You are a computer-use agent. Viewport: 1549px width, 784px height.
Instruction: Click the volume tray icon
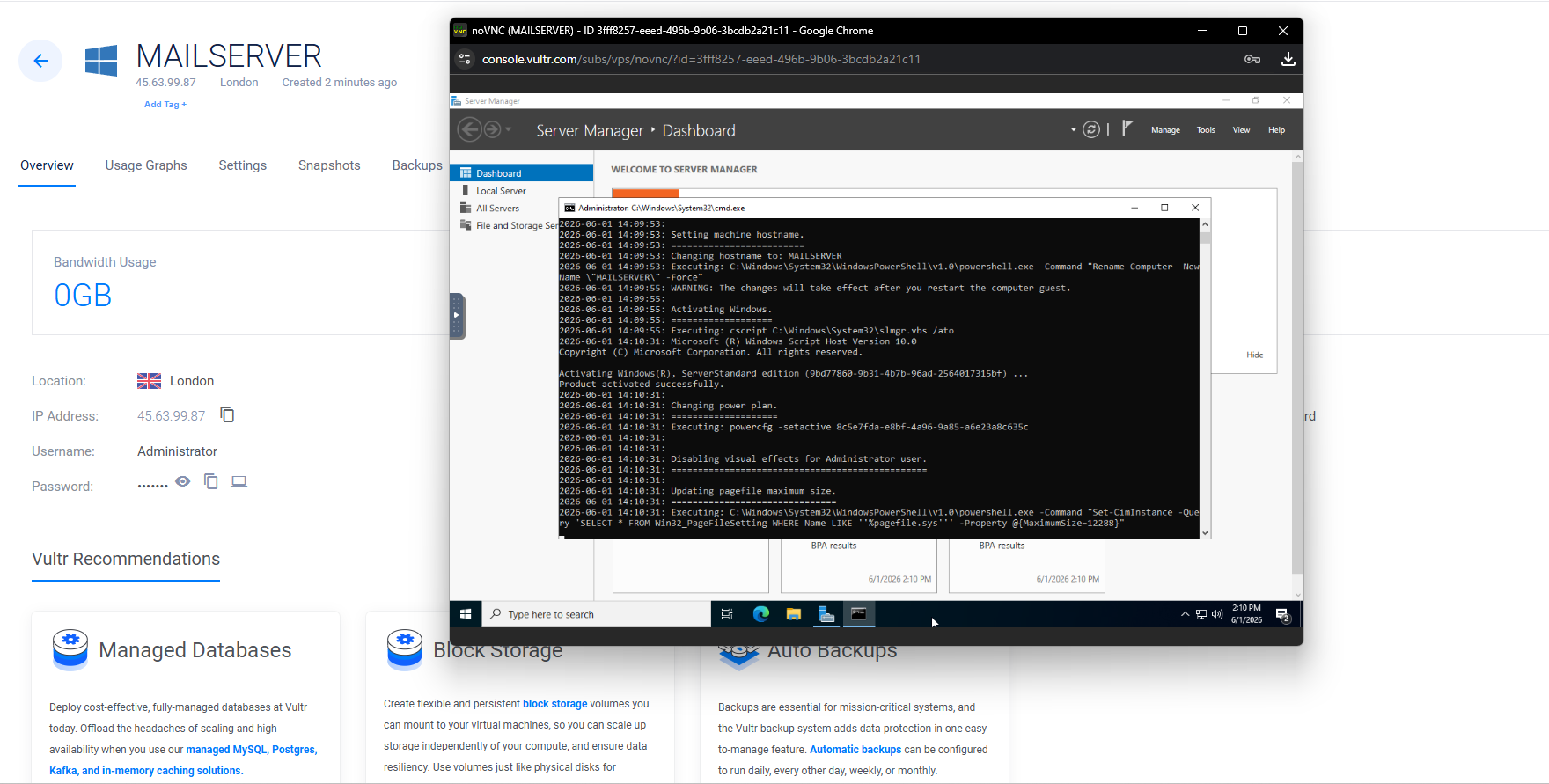pos(1217,614)
